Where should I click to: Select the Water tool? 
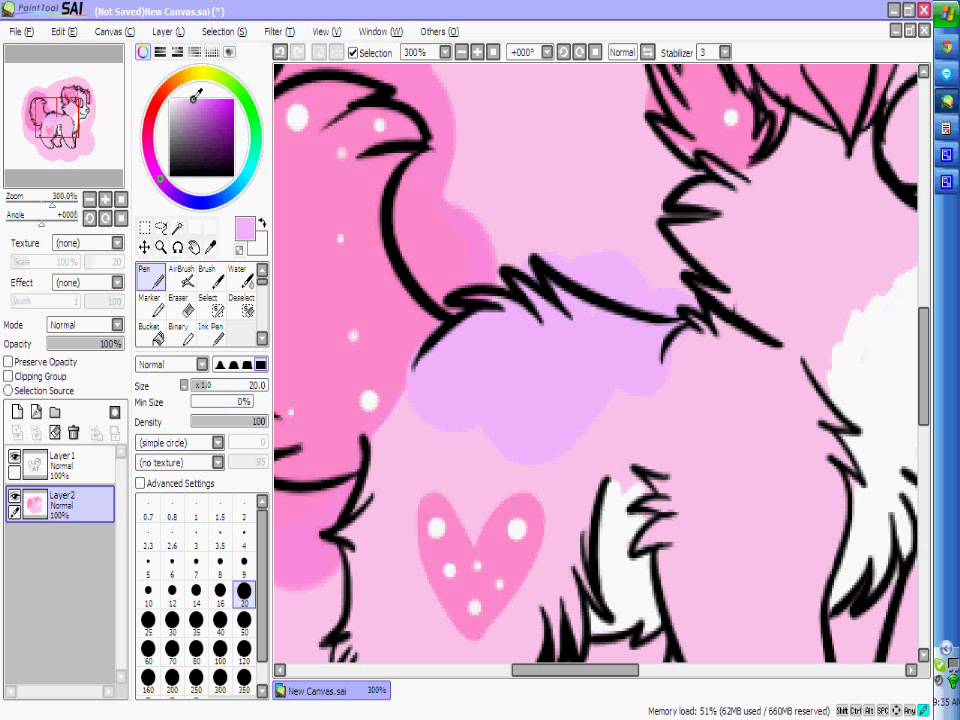[x=241, y=277]
